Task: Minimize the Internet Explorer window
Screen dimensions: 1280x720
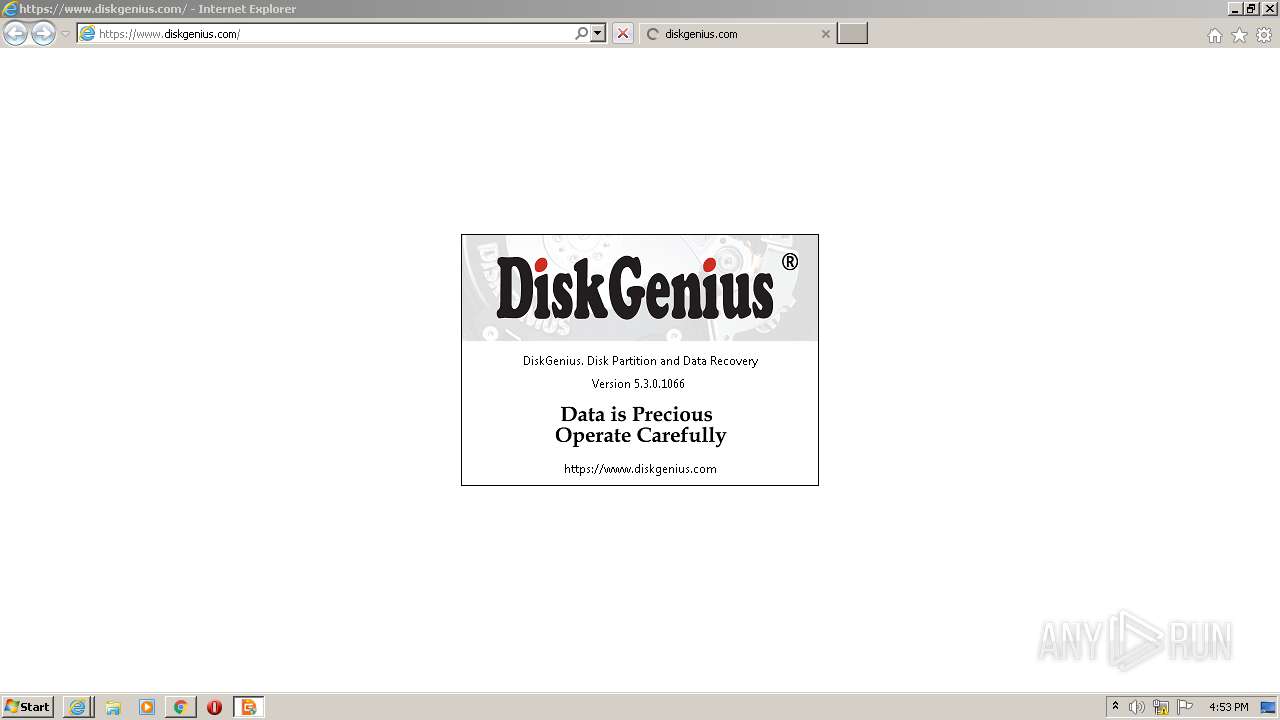Action: [1235, 8]
